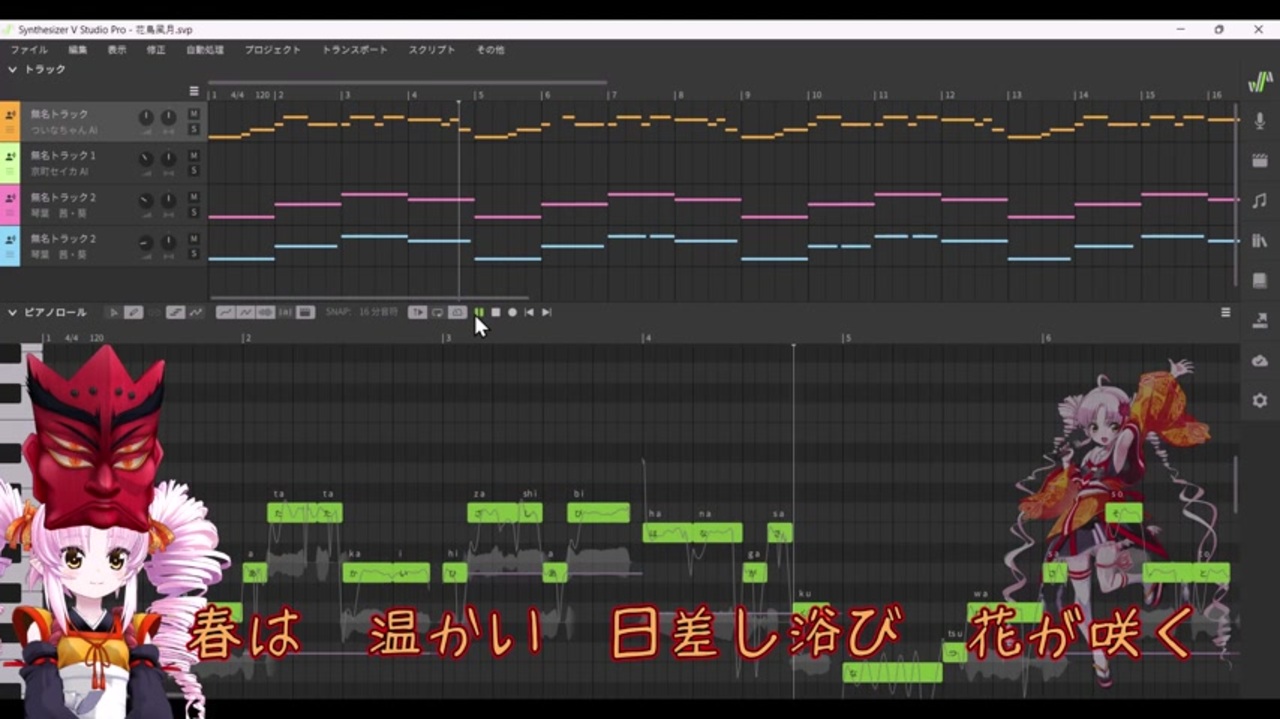Click the arrangement horizontal scrollbar above the ruler
The height and width of the screenshot is (719, 1280).
click(407, 82)
